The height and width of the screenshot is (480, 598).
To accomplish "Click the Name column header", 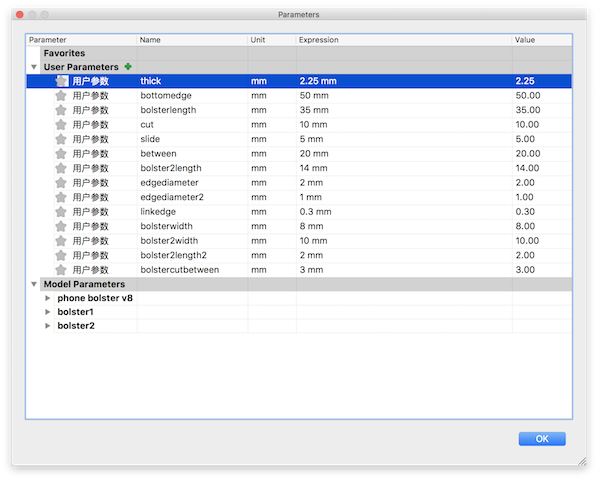I will [192, 40].
